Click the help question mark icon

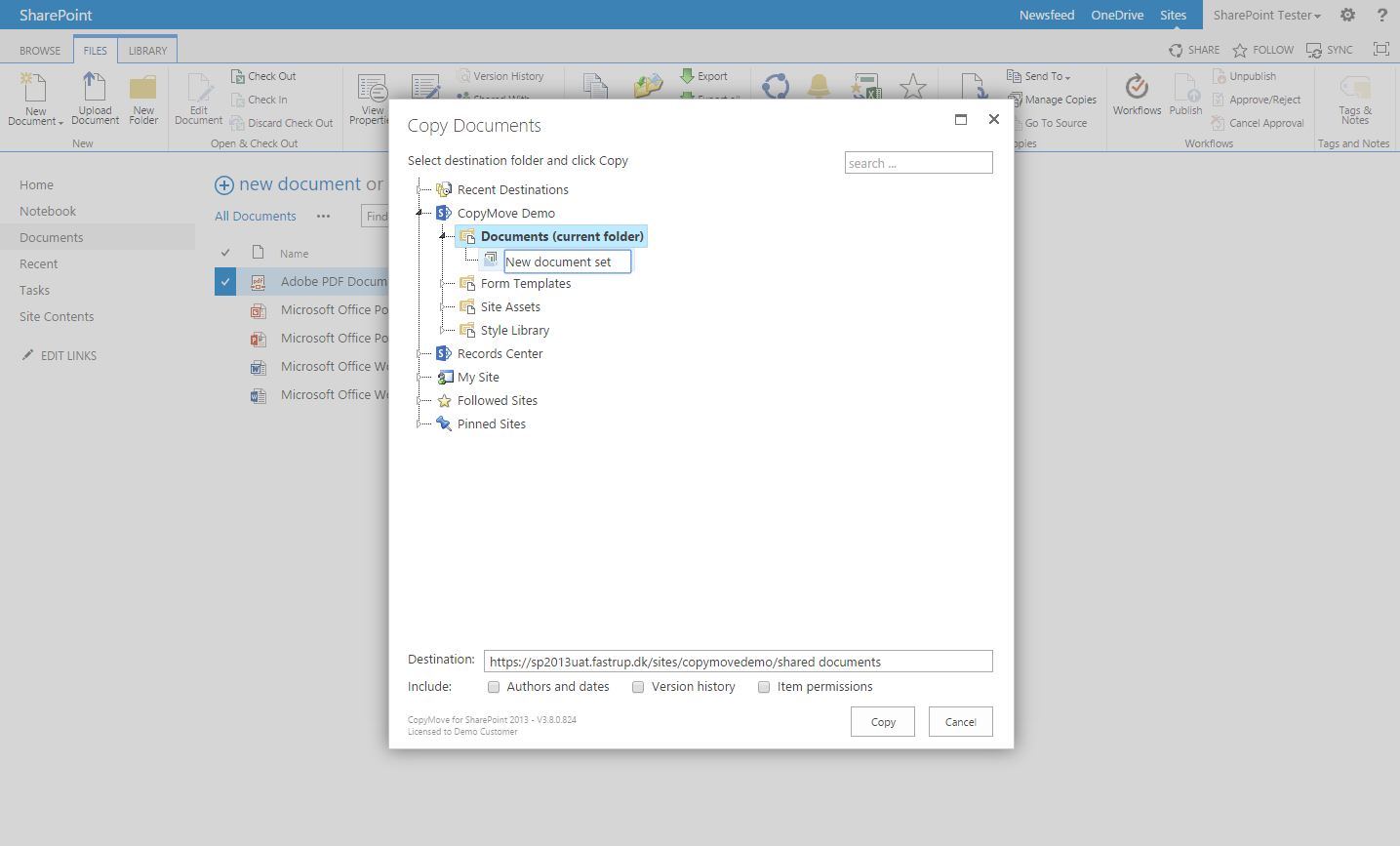tap(1381, 15)
